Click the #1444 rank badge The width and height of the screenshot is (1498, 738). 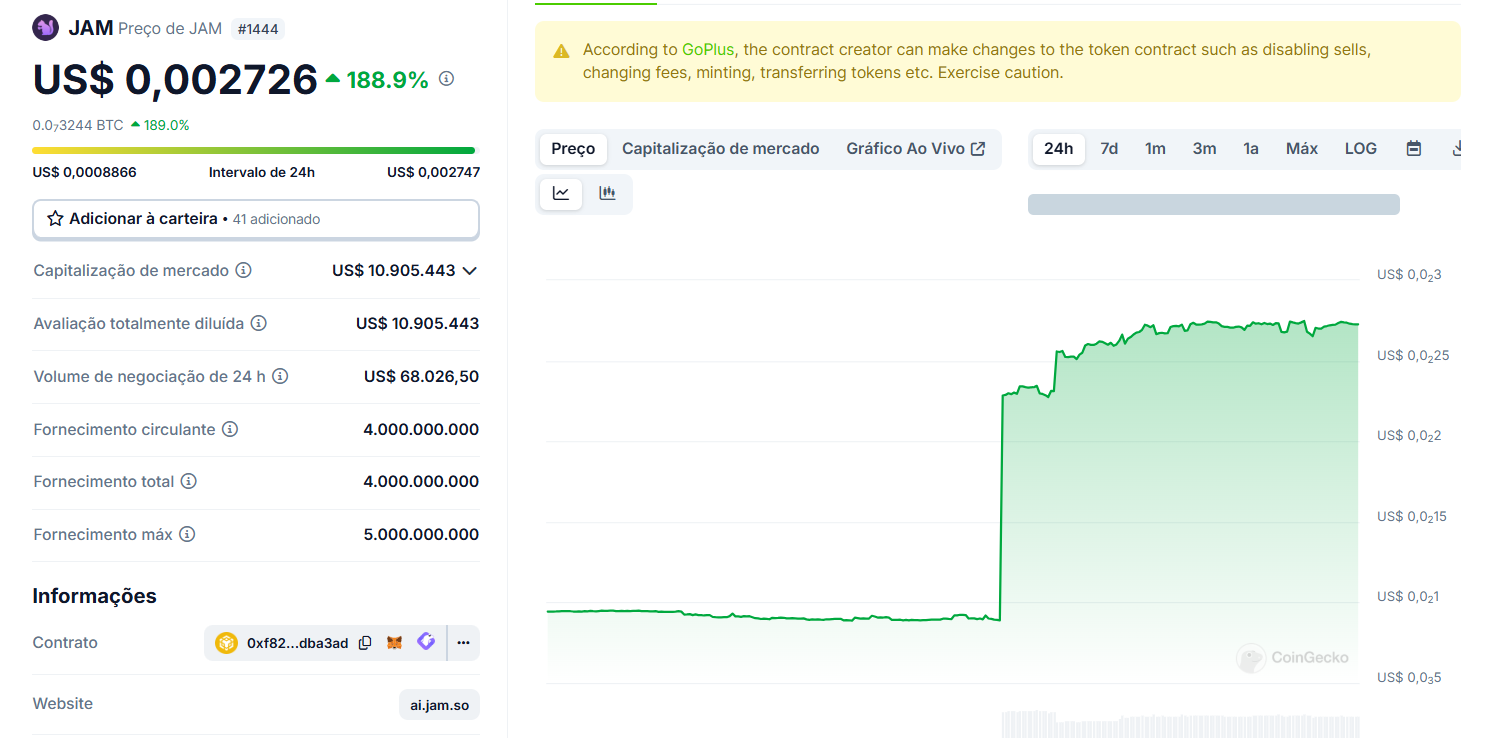point(258,29)
